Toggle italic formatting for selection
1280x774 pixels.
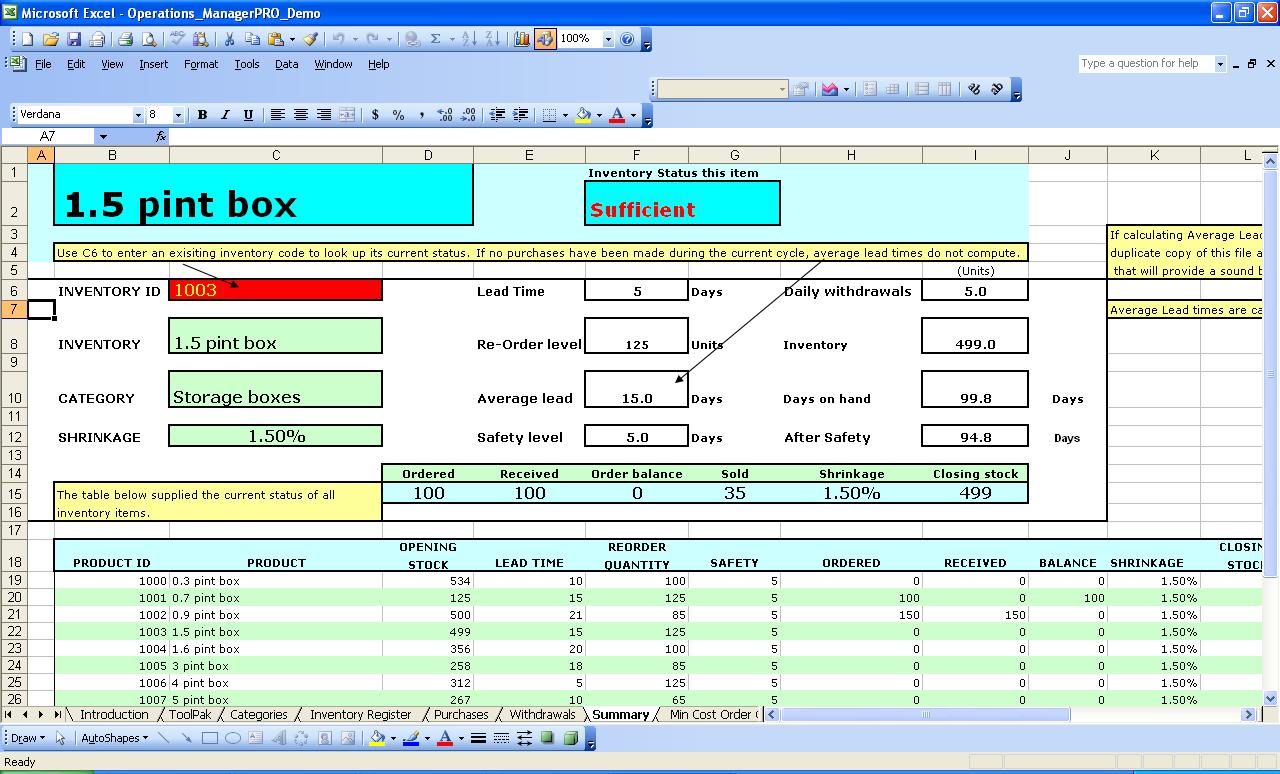pyautogui.click(x=224, y=114)
